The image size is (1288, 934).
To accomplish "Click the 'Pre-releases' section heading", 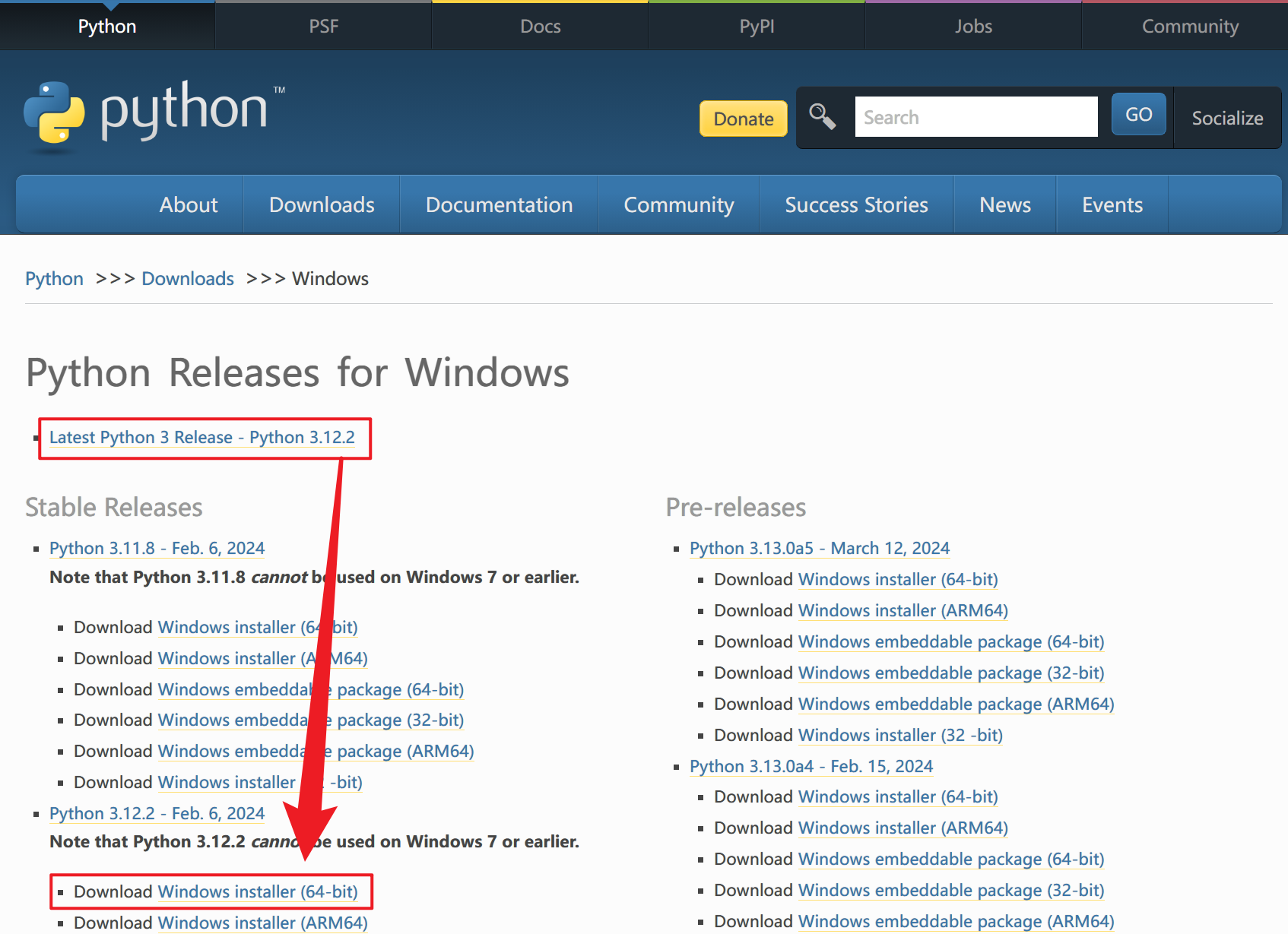I will [736, 507].
